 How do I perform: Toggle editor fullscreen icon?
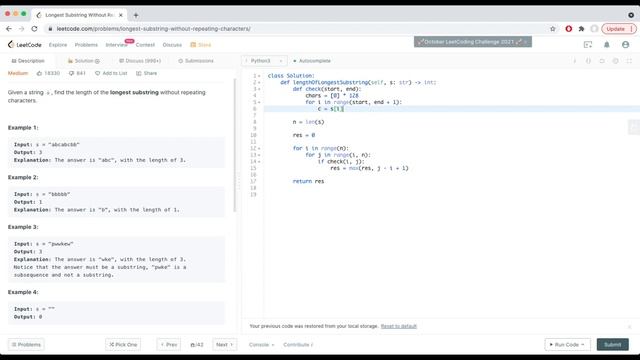[x=629, y=61]
